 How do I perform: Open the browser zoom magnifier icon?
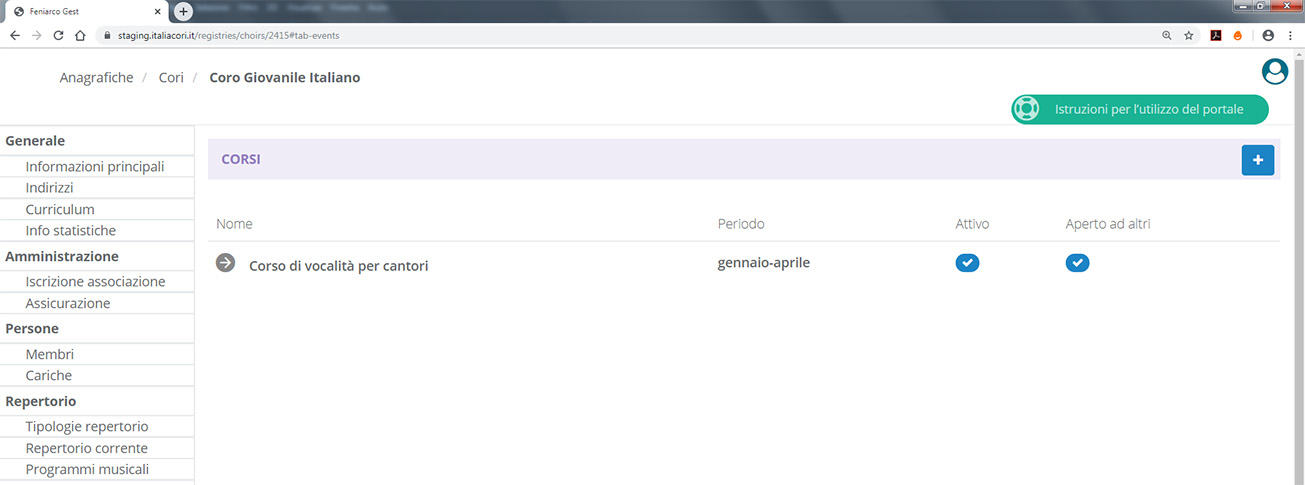click(1166, 35)
